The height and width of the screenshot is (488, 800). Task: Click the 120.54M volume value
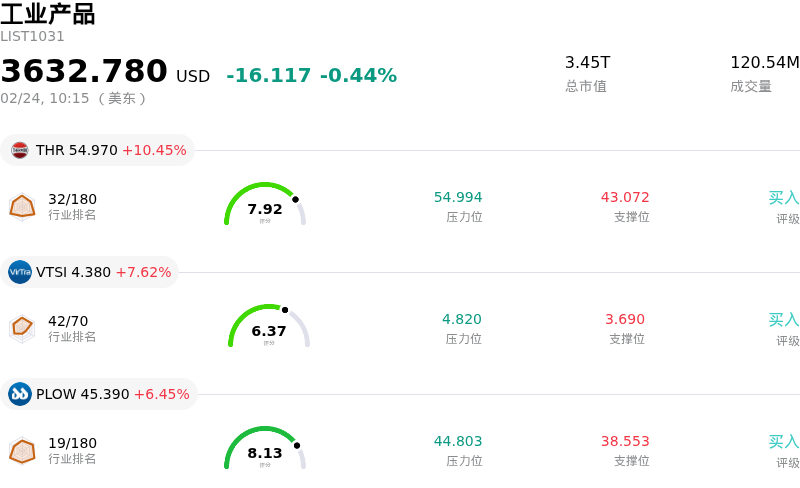tap(764, 63)
